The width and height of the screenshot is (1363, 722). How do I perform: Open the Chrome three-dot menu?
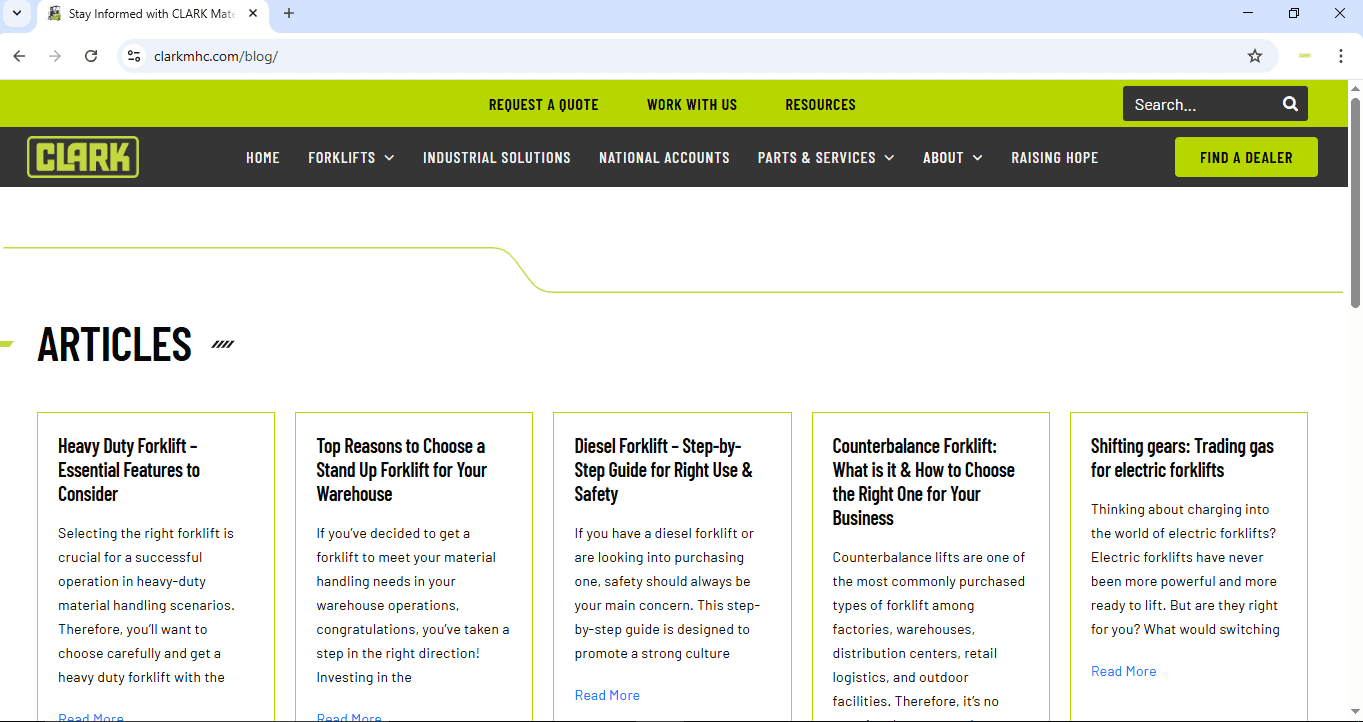pyautogui.click(x=1341, y=56)
